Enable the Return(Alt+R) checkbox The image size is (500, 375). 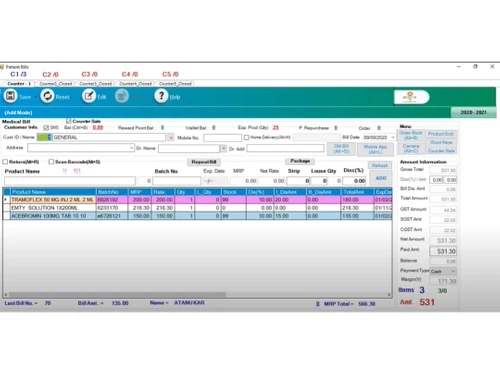5,162
